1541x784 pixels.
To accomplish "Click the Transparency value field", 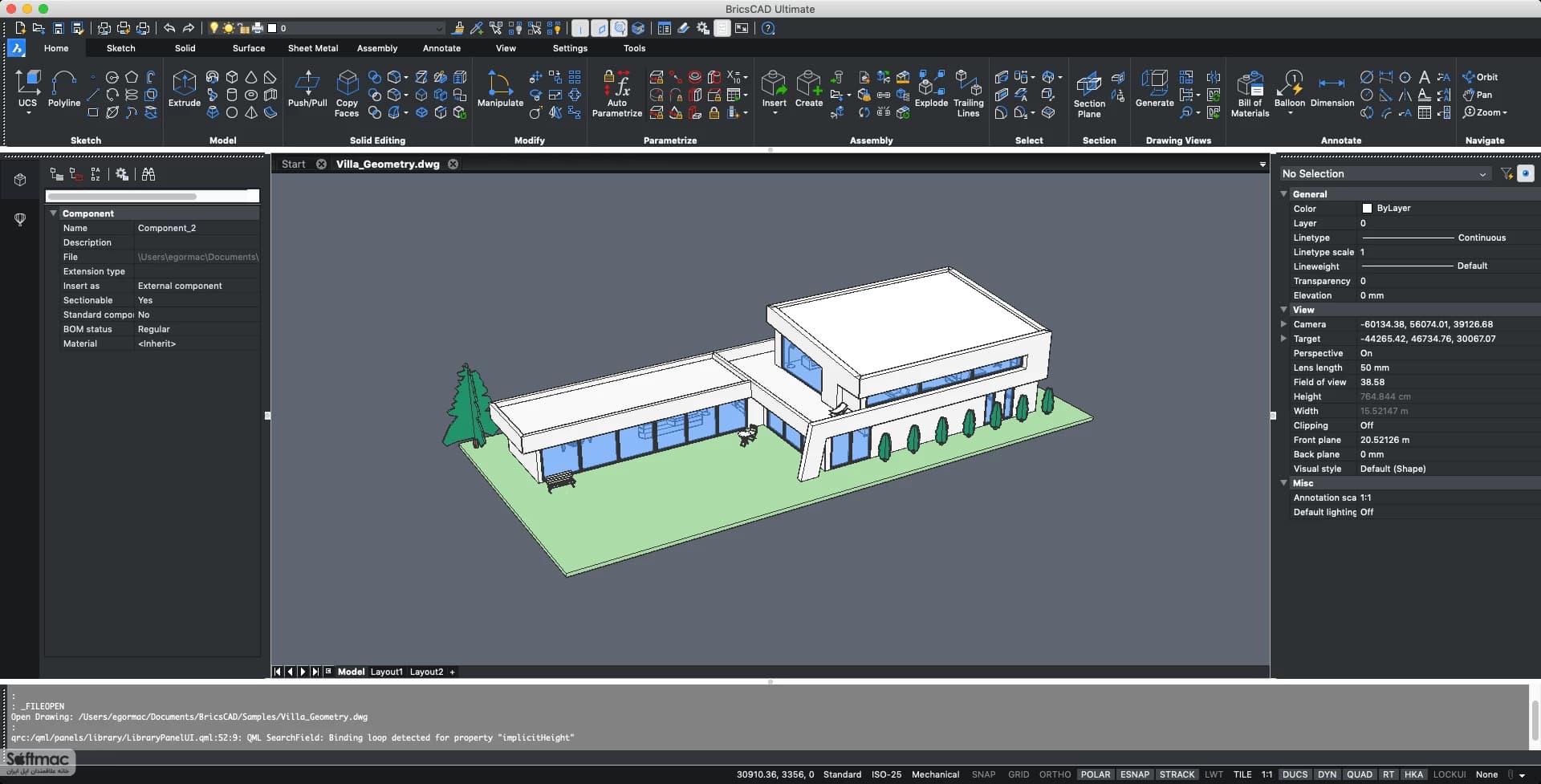I will click(1447, 281).
